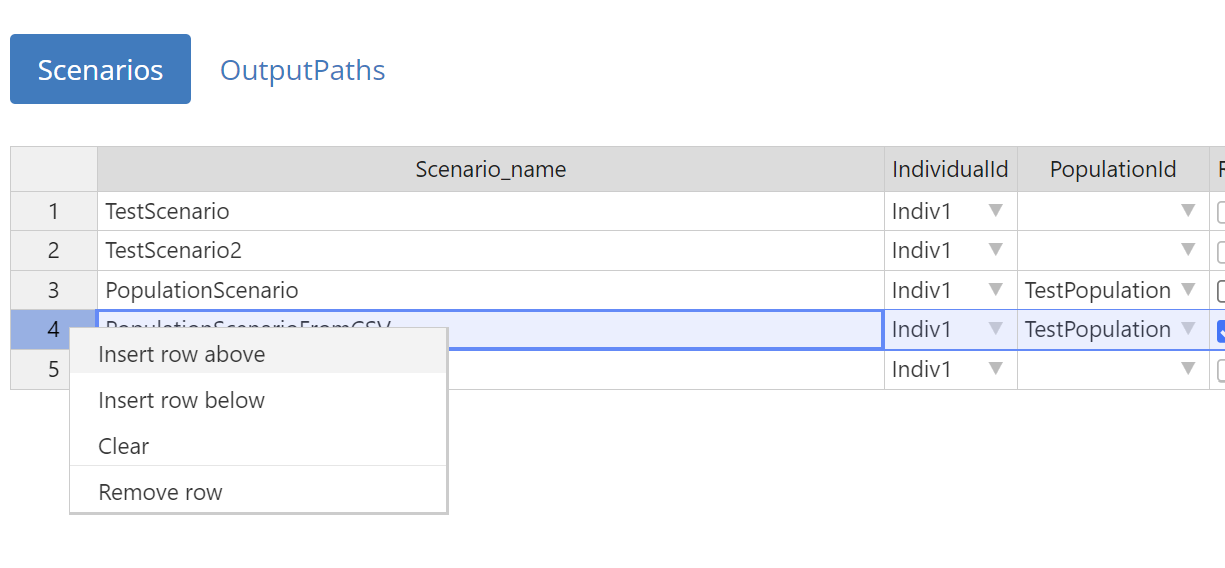
Task: Open IndividualId dropdown in row 5
Action: click(996, 369)
